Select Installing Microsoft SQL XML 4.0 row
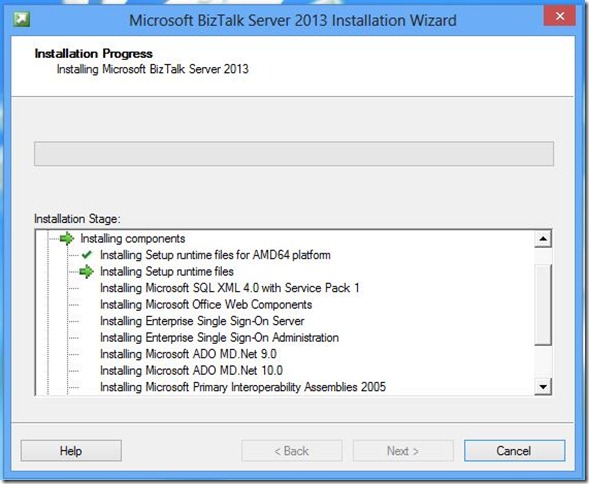Viewport: 589px width, 484px height. (x=230, y=288)
